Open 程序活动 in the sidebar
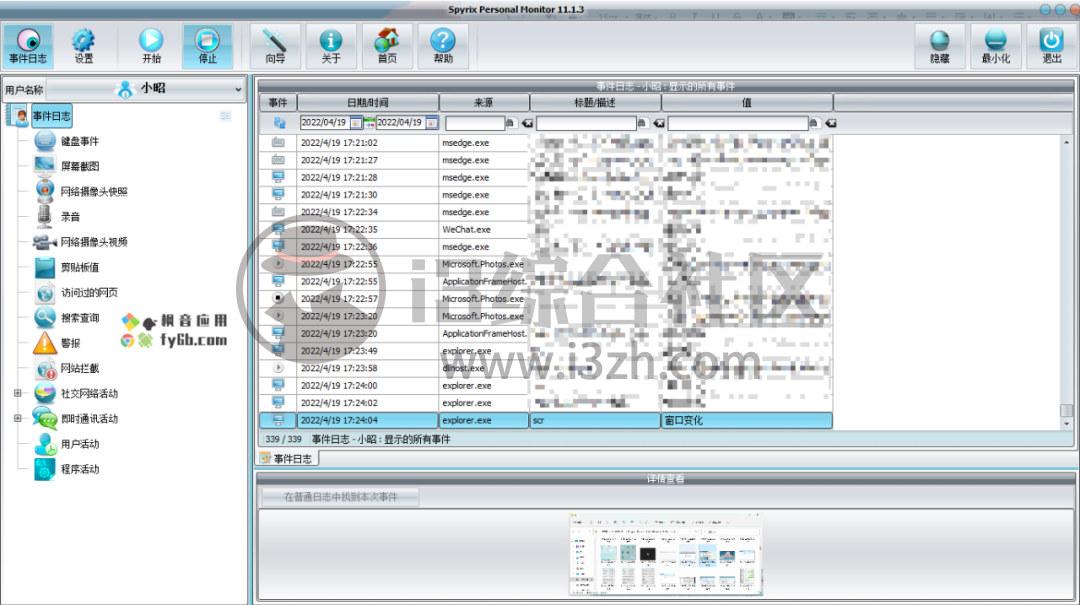 pyautogui.click(x=79, y=469)
